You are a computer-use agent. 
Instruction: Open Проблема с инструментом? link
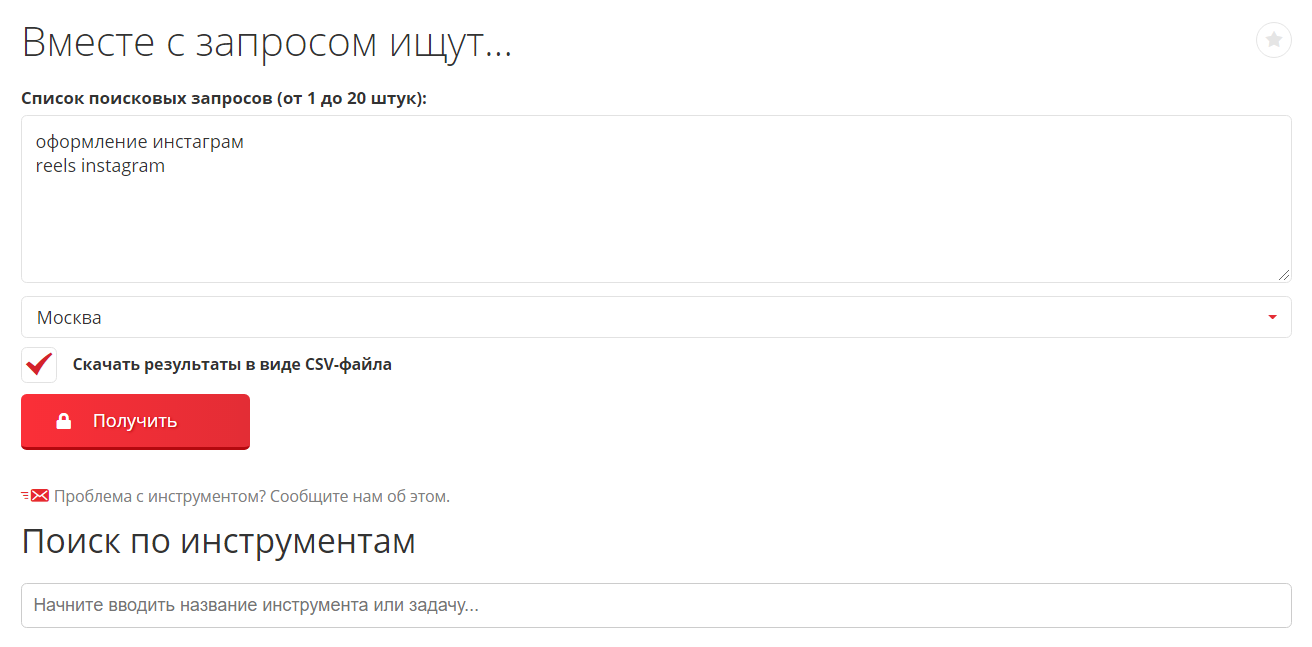[x=159, y=496]
